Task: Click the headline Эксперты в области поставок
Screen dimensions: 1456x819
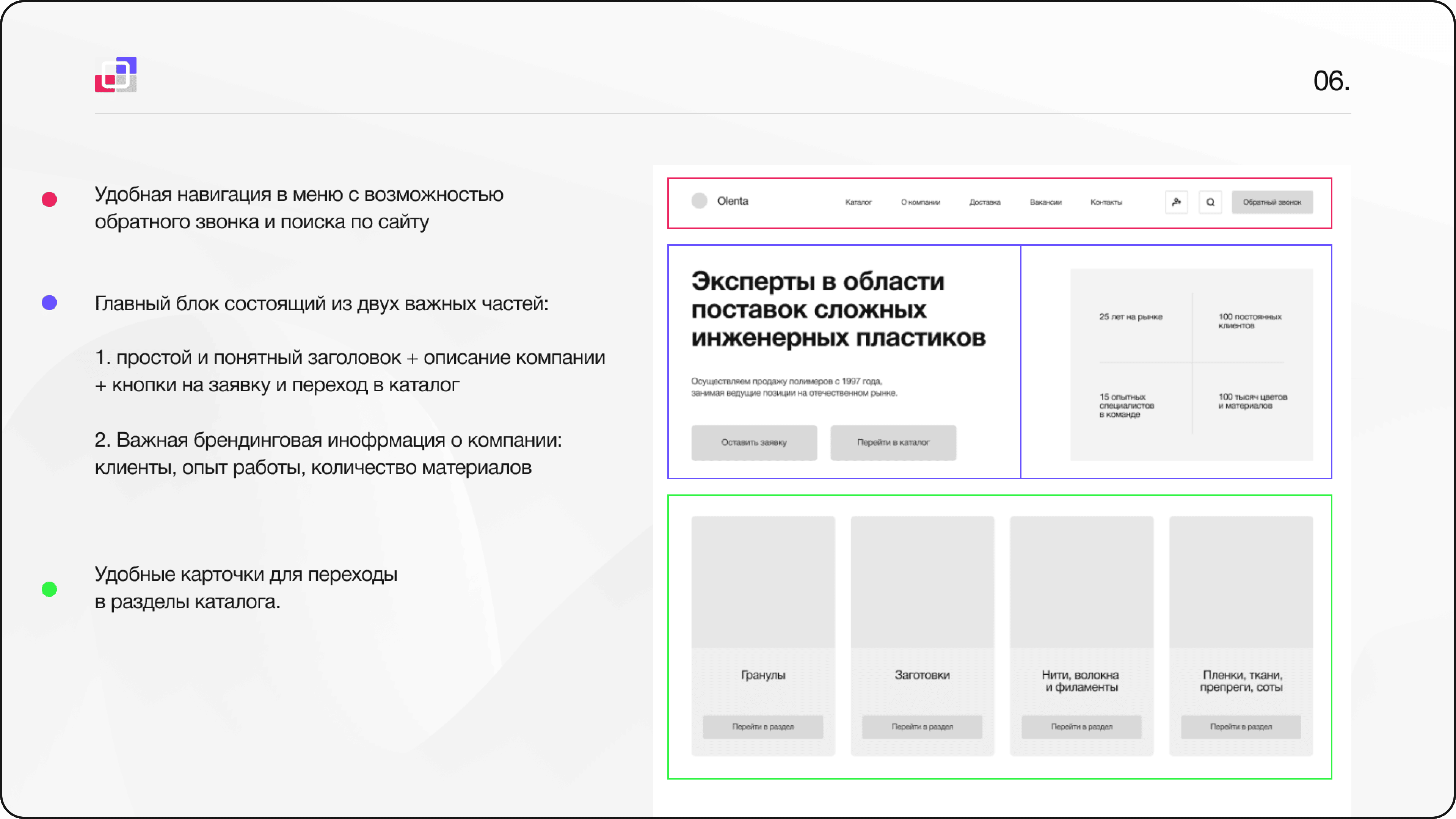Action: click(839, 309)
